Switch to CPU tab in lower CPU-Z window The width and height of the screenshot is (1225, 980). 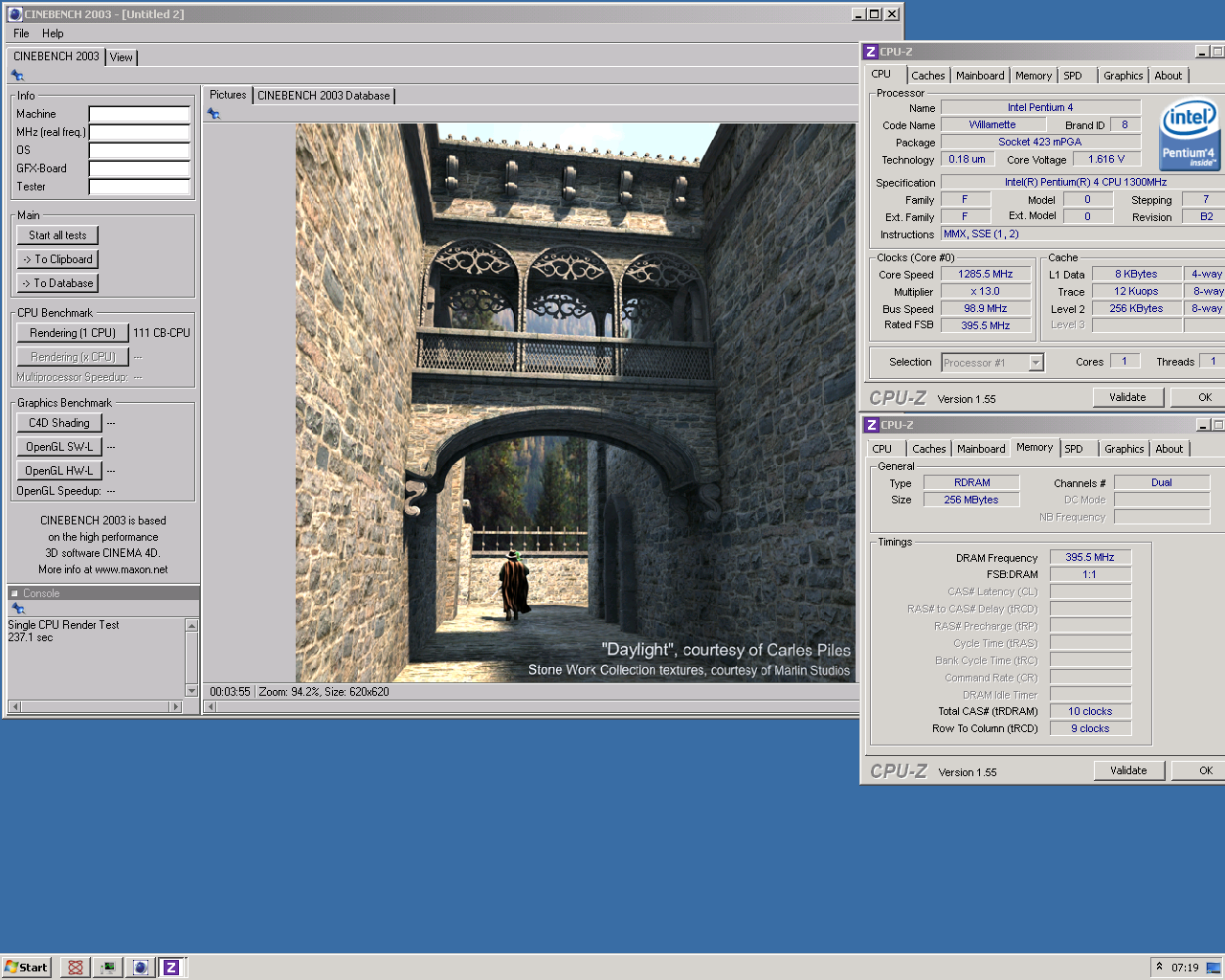(x=882, y=449)
